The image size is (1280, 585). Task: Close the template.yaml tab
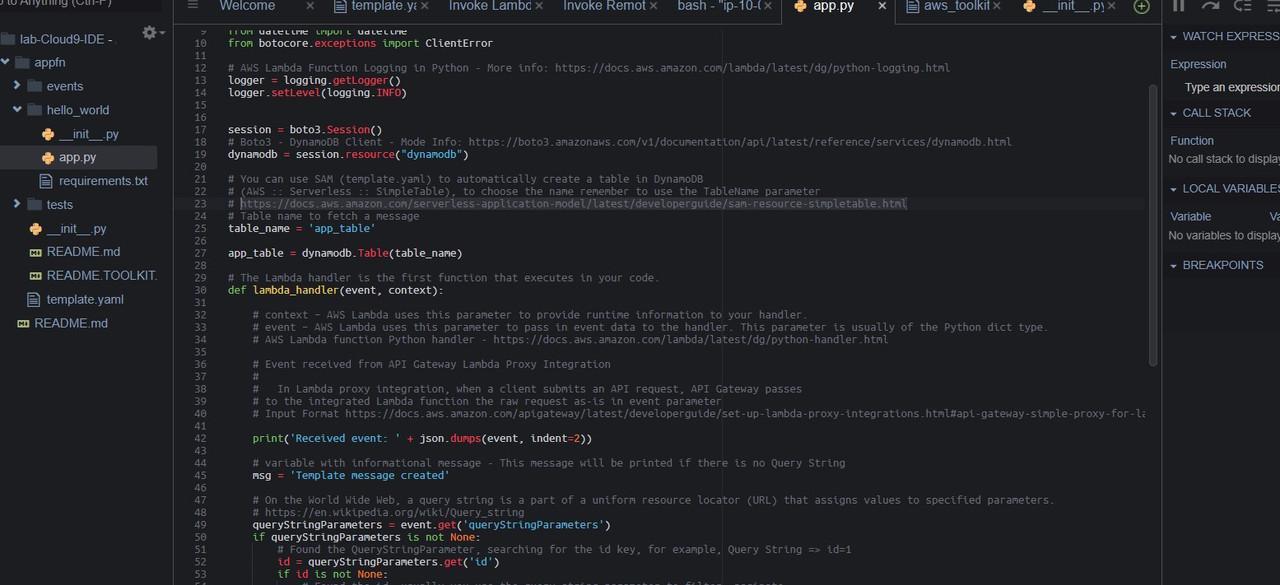point(424,6)
